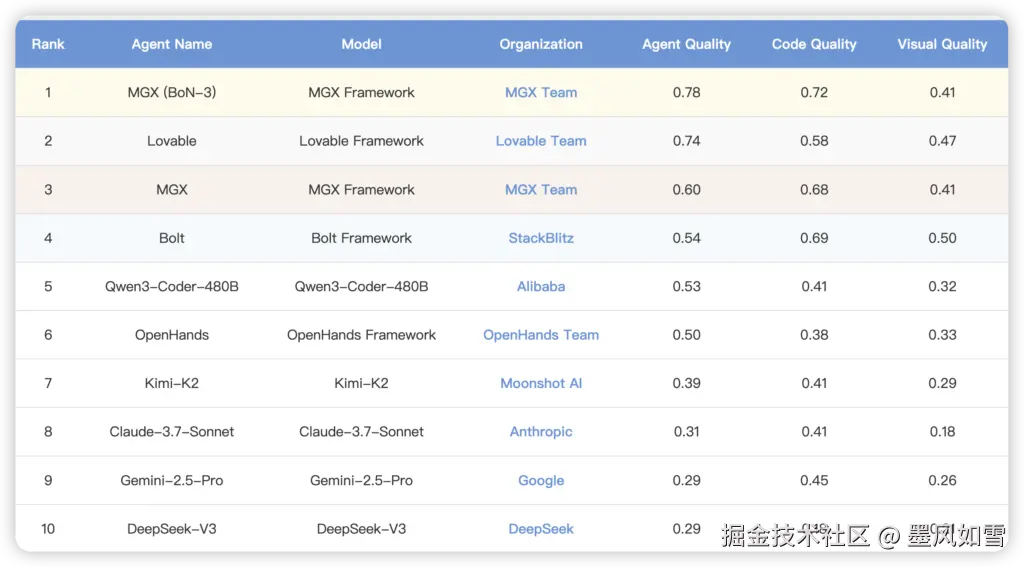Select the Bolt agent name cell
The image size is (1024, 567).
172,238
